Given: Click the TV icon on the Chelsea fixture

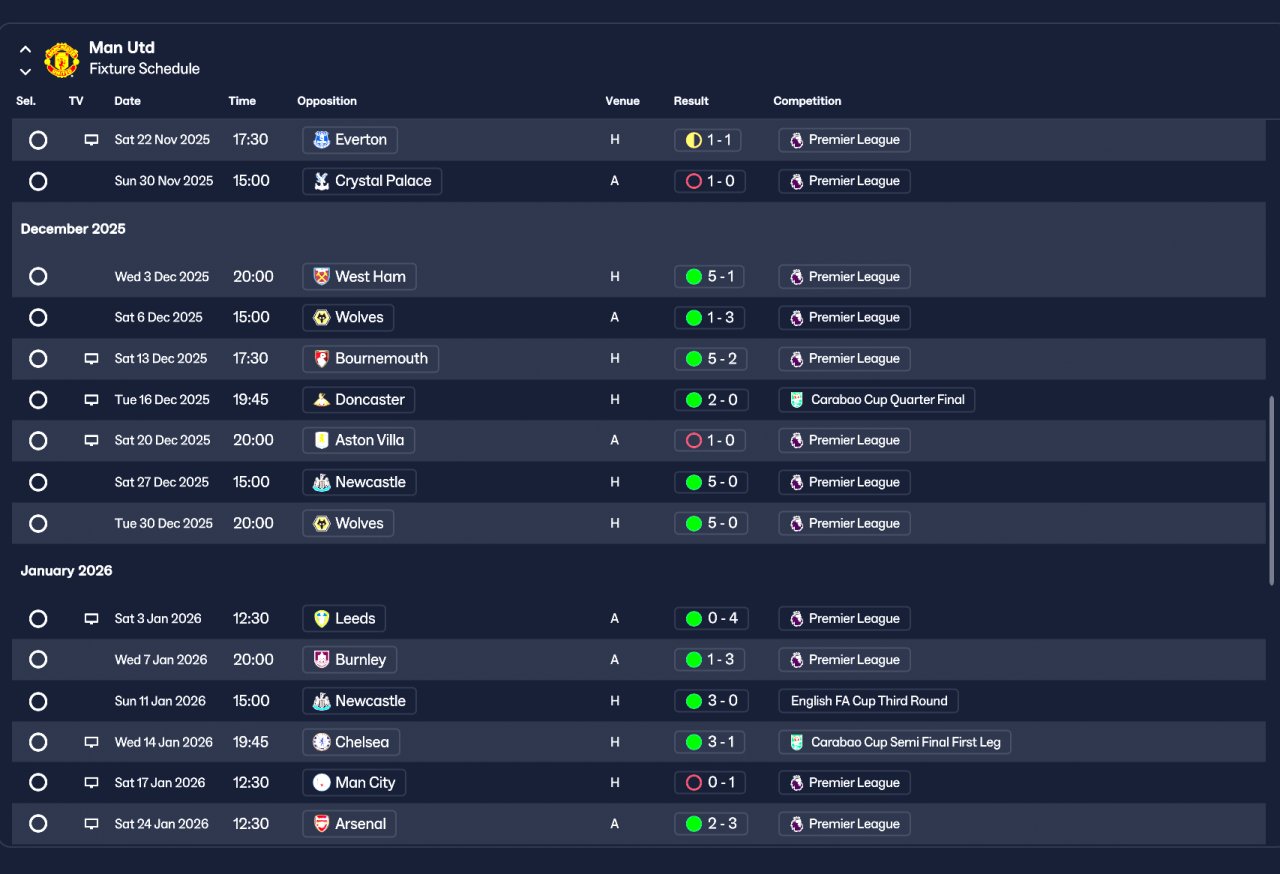Looking at the screenshot, I should (91, 742).
